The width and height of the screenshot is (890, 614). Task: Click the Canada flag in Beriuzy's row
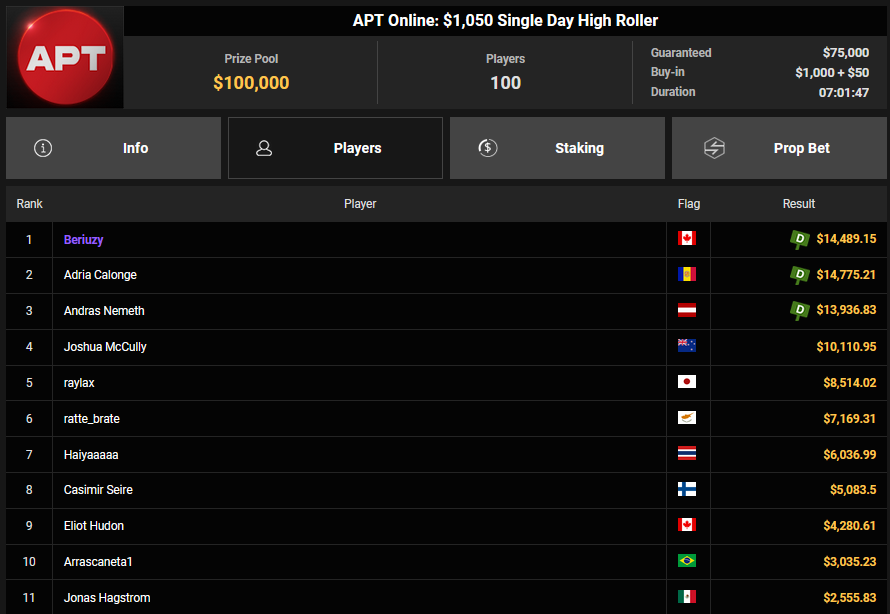[x=686, y=239]
